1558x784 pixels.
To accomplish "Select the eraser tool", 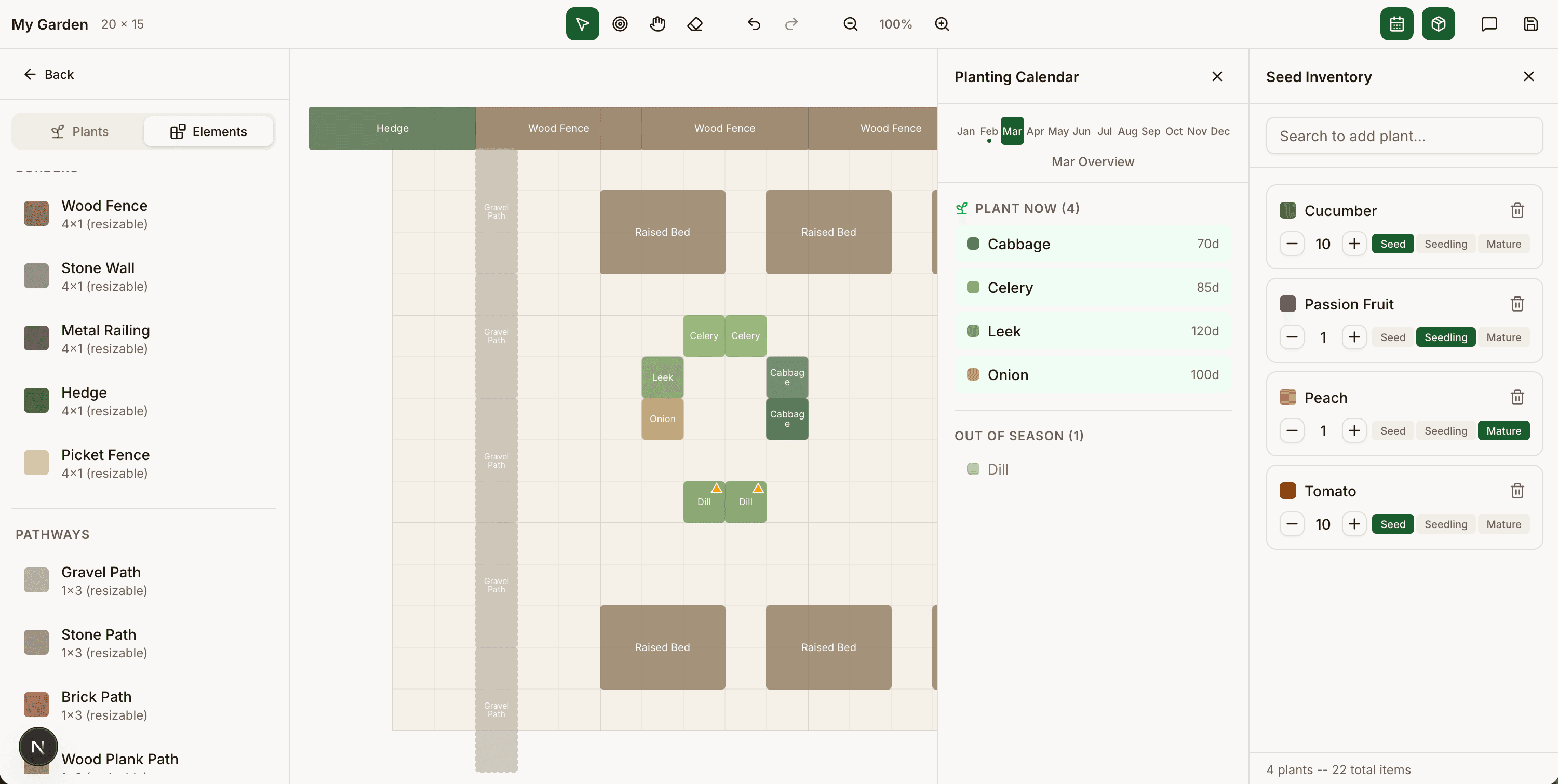I will pyautogui.click(x=695, y=23).
